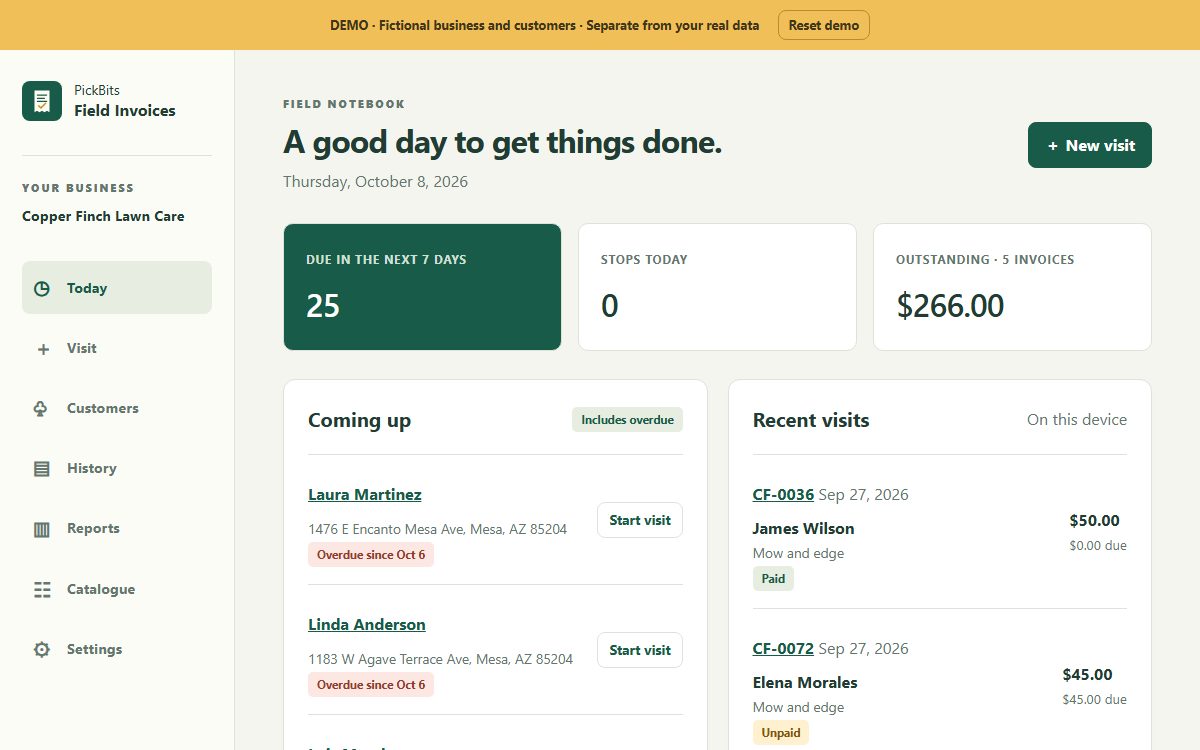Click address 1476 E Encanto Mesa Ave
The height and width of the screenshot is (750, 1200).
click(437, 529)
